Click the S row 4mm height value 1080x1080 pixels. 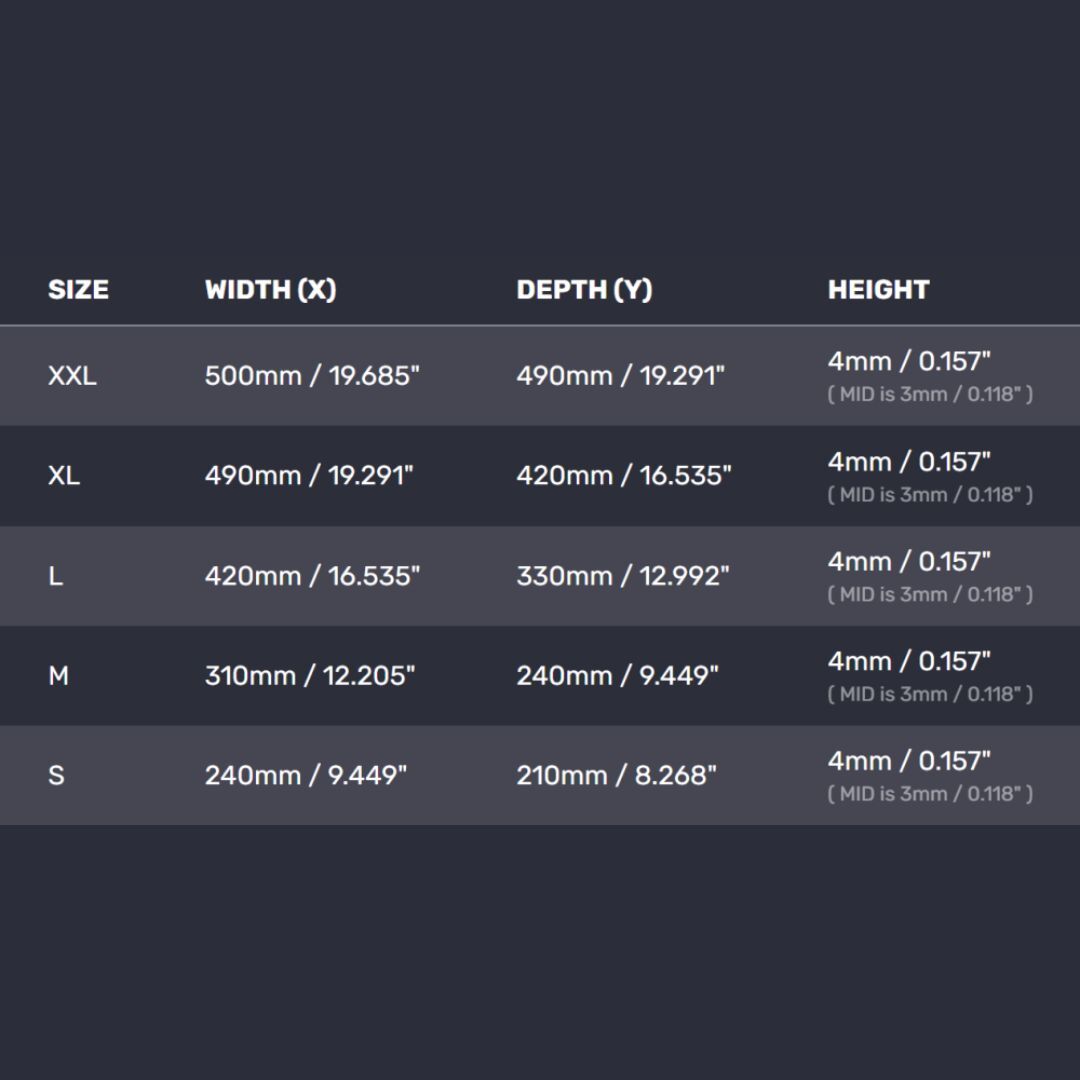pos(909,761)
